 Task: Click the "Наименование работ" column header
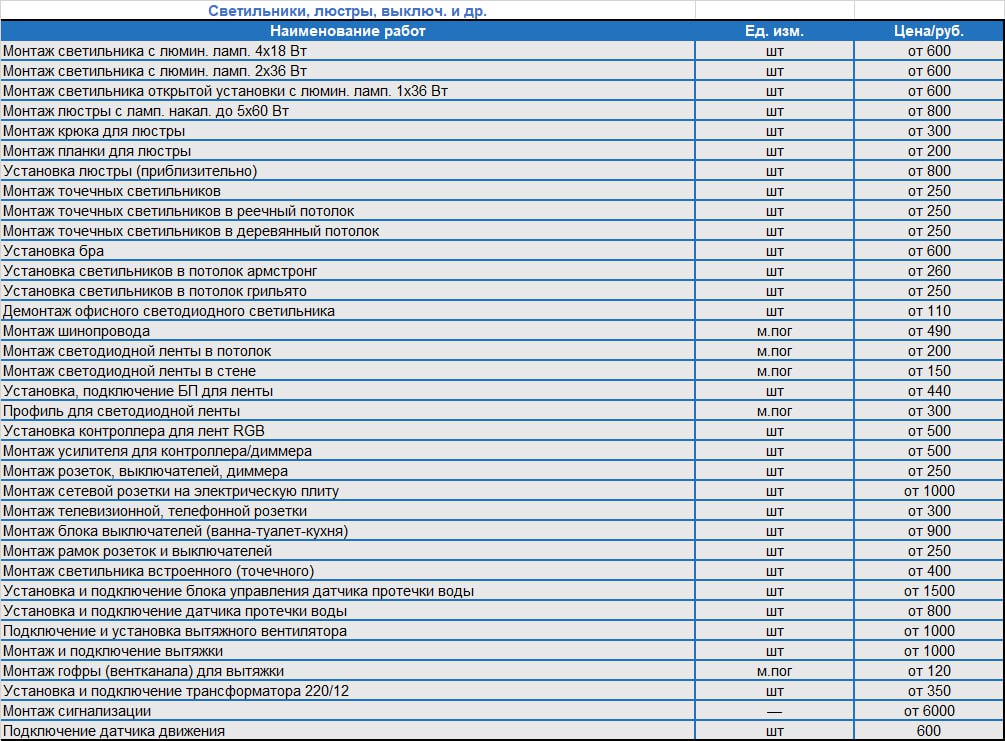point(347,31)
